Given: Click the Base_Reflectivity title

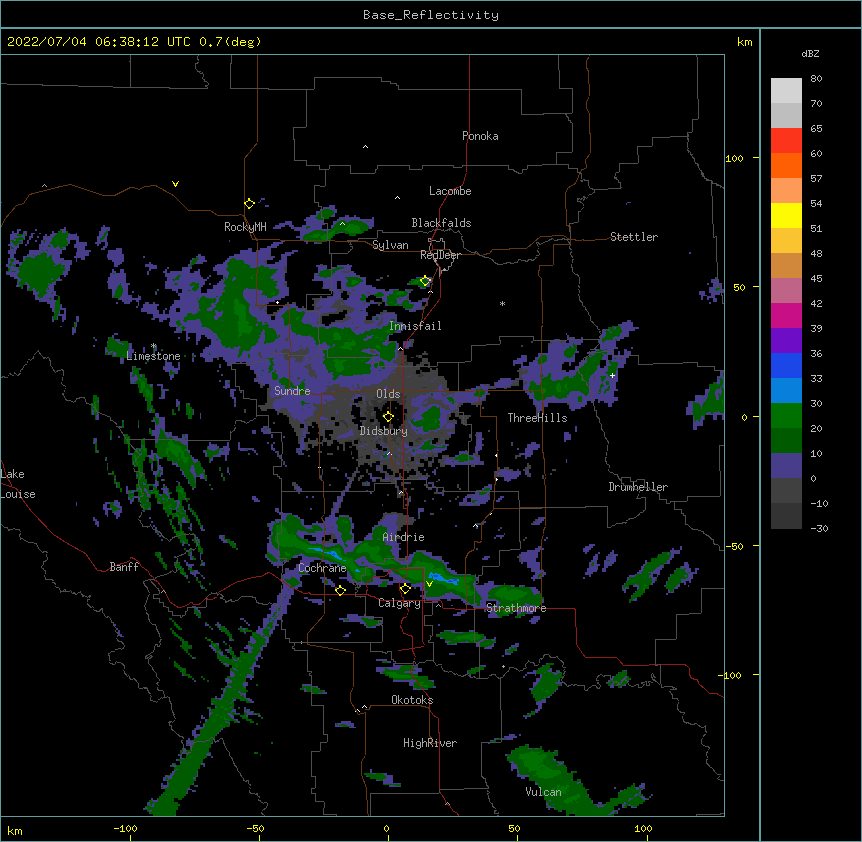Looking at the screenshot, I should point(431,15).
